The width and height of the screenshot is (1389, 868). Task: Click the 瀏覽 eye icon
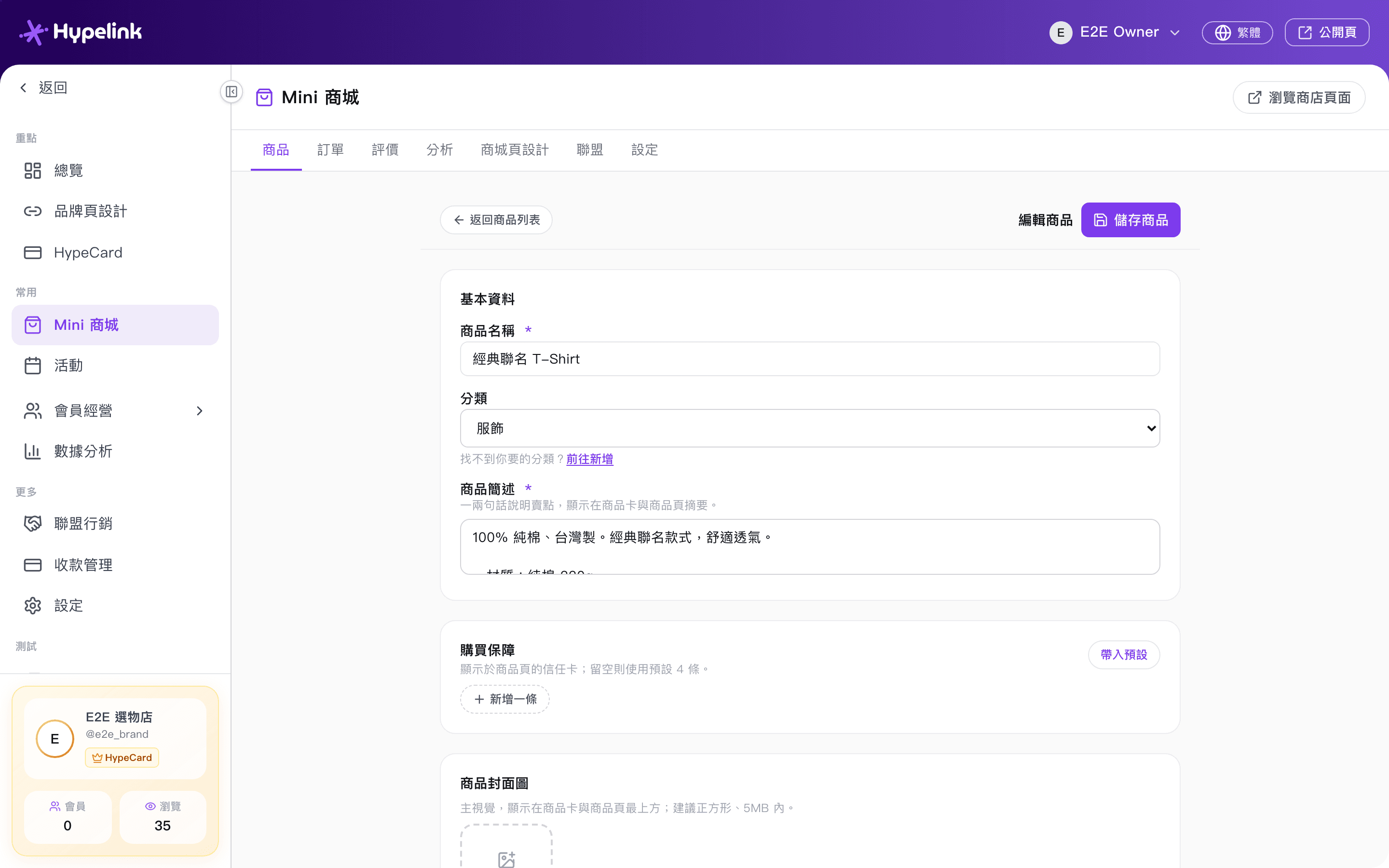tap(150, 807)
